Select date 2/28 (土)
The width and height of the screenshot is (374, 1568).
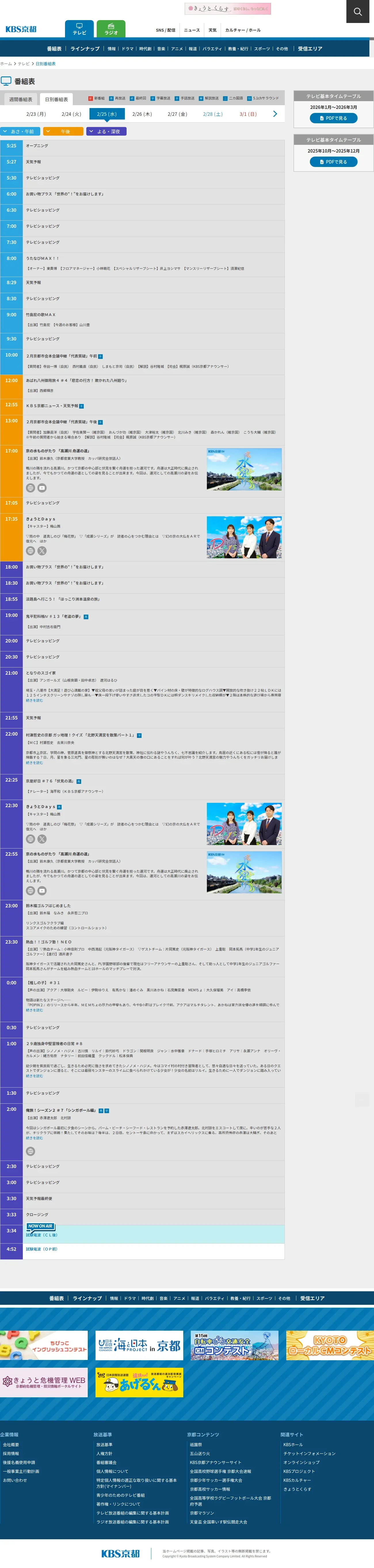coord(213,114)
